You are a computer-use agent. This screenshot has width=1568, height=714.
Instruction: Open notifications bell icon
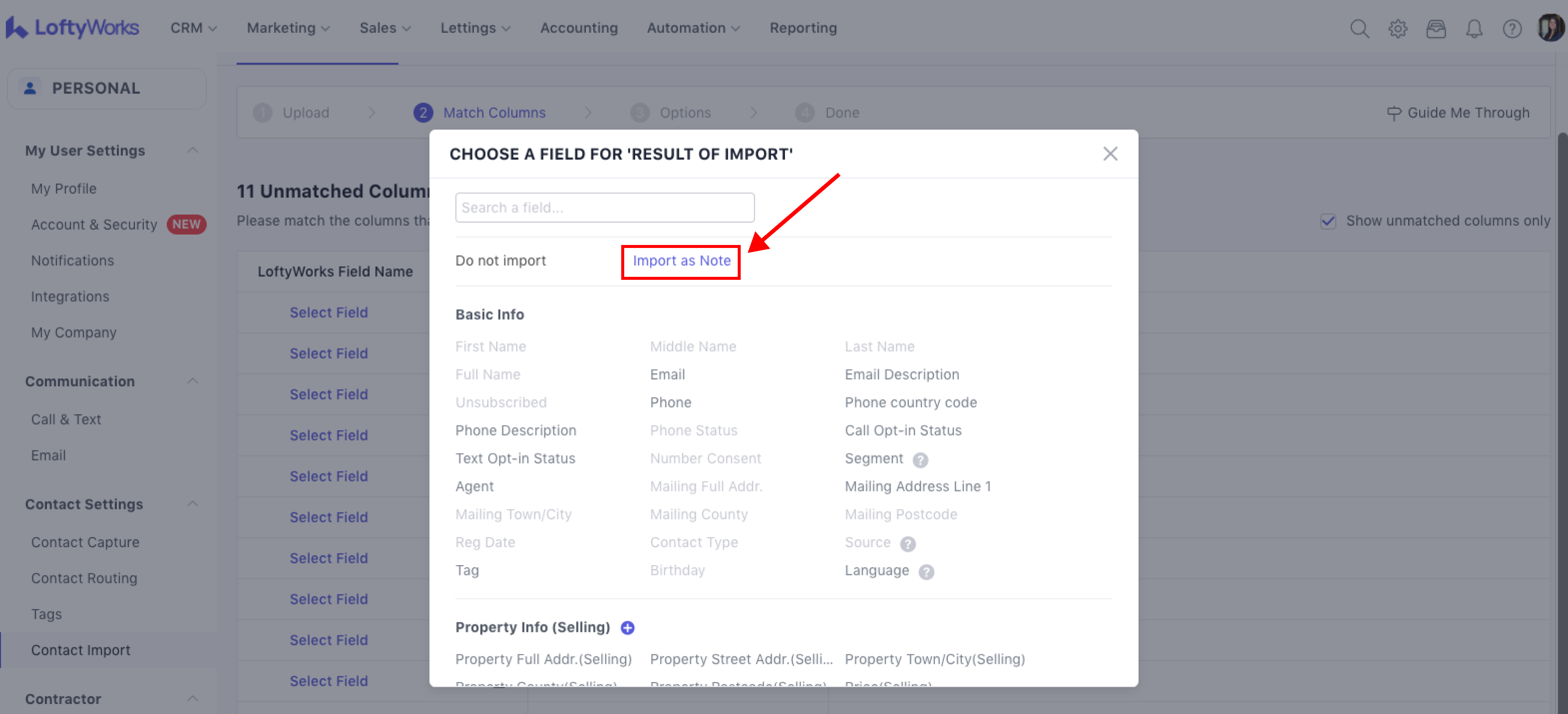pos(1473,28)
